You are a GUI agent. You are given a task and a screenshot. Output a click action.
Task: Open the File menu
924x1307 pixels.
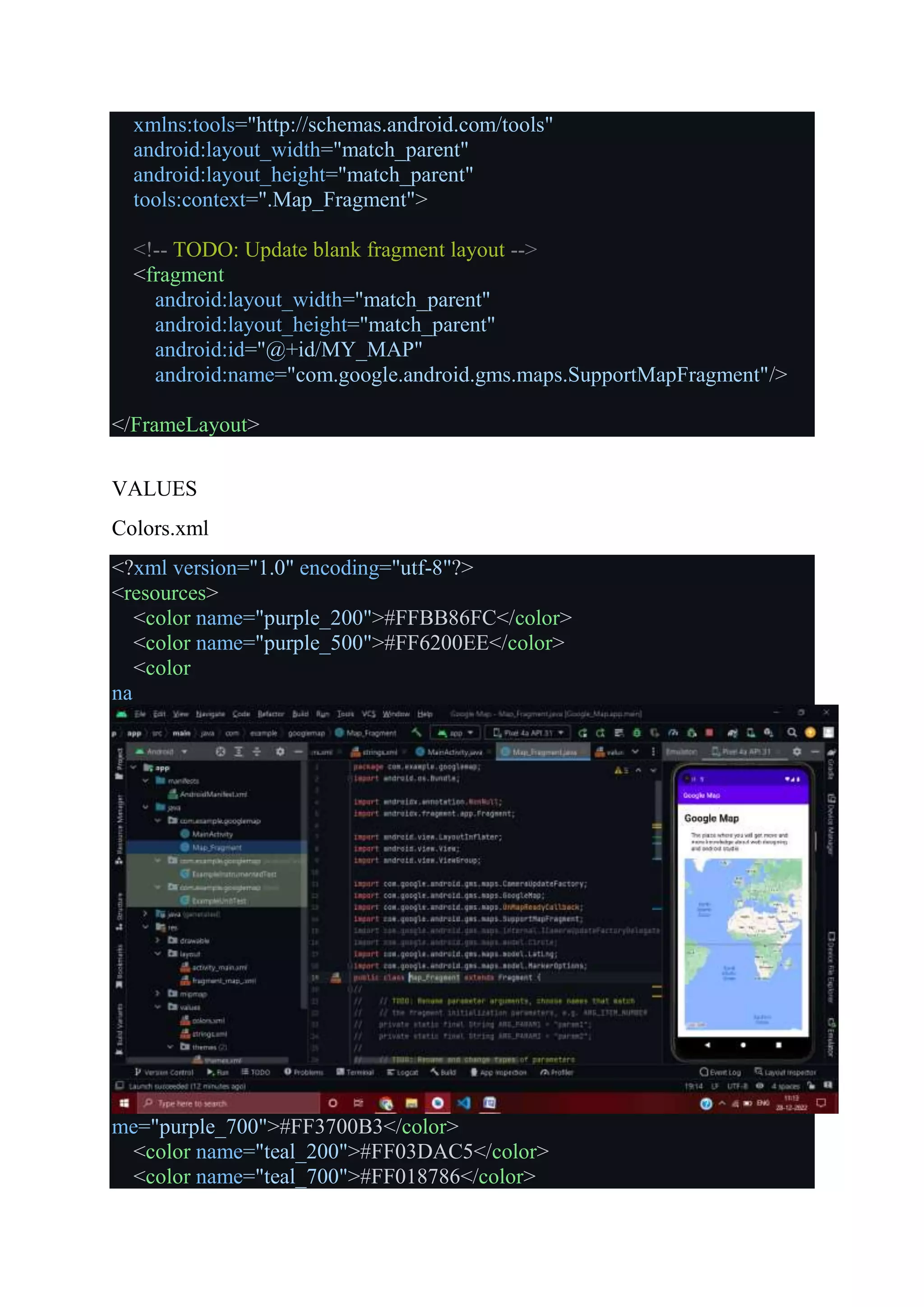point(140,714)
